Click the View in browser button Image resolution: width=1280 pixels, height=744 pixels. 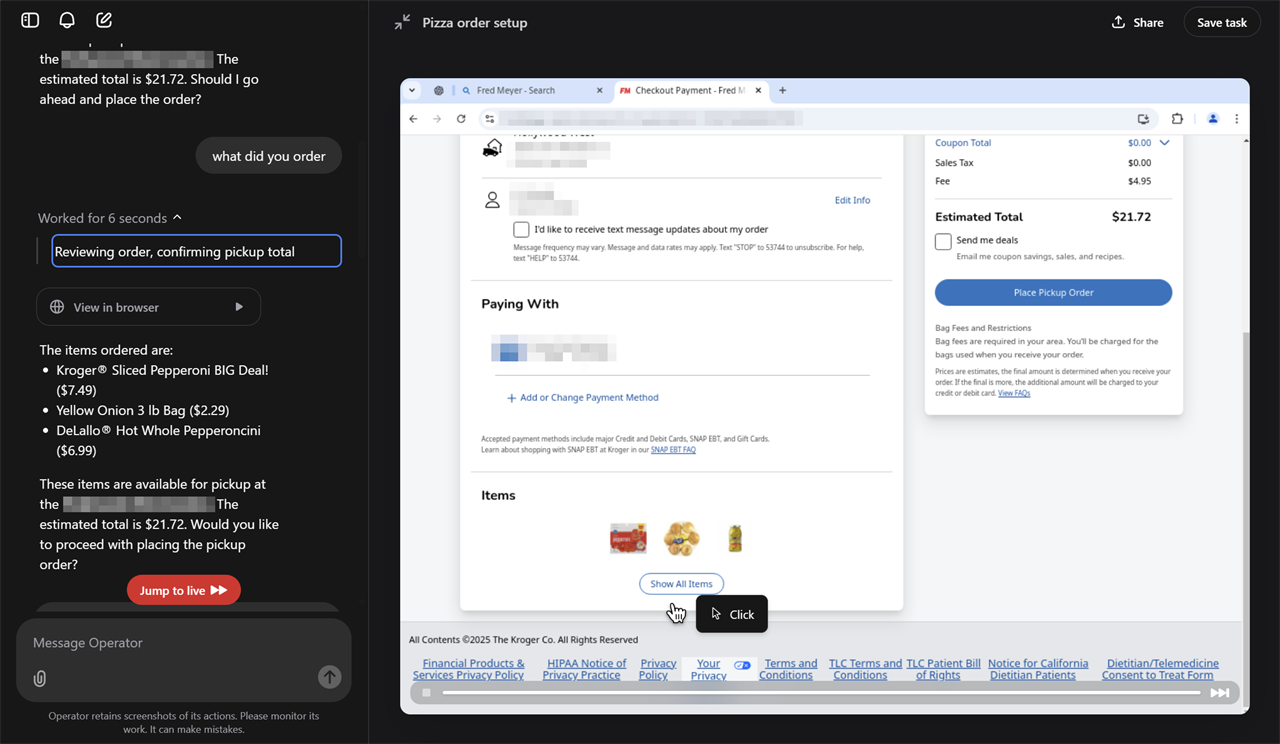coord(148,307)
